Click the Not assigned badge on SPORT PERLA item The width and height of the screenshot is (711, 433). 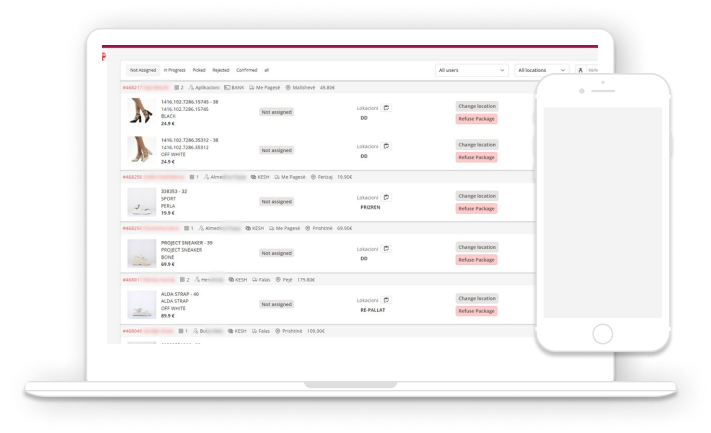pyautogui.click(x=276, y=201)
